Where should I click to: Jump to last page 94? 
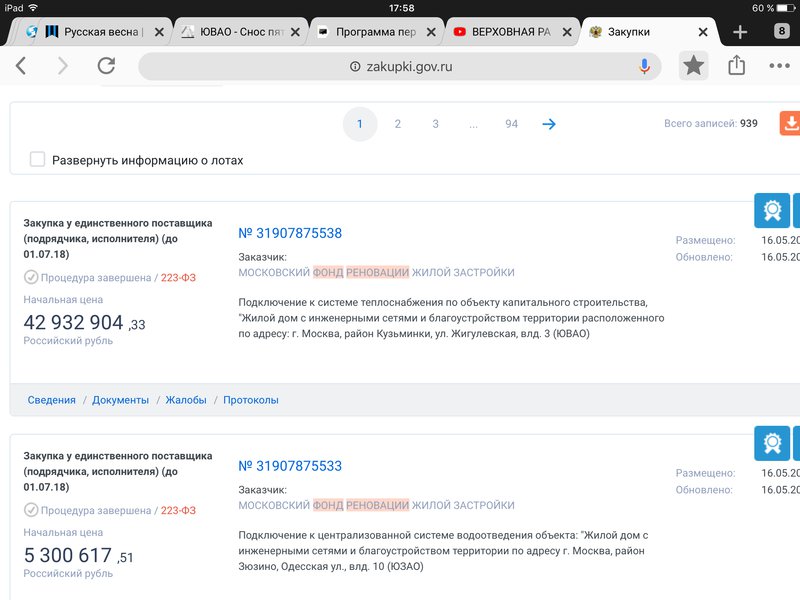pyautogui.click(x=511, y=124)
